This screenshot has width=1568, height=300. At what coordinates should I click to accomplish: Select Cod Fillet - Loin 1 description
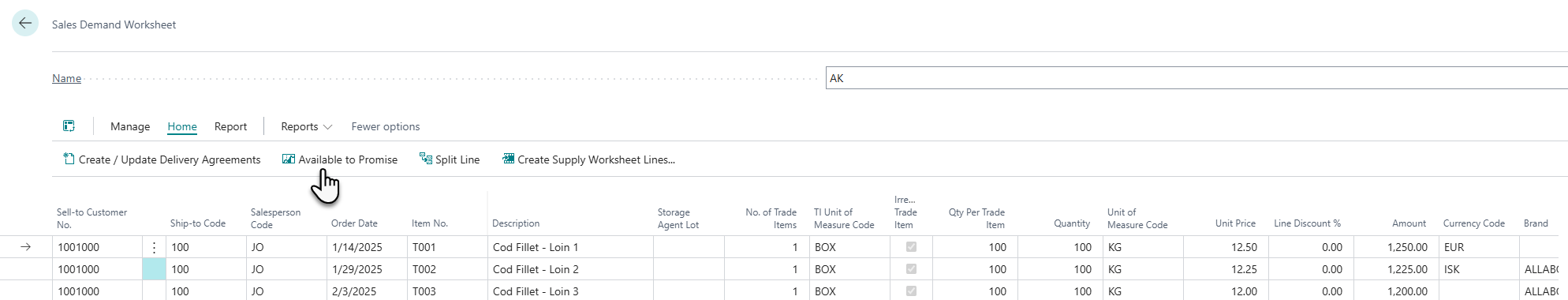point(570,247)
